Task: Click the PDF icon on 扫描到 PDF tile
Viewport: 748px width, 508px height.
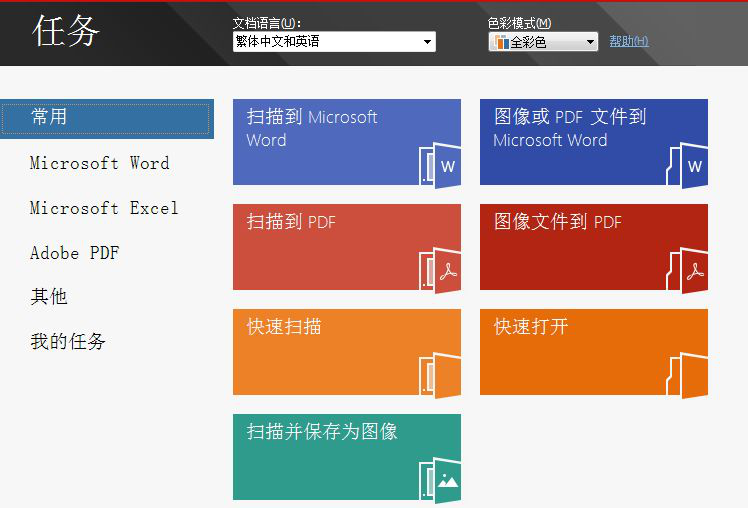Action: tap(440, 270)
